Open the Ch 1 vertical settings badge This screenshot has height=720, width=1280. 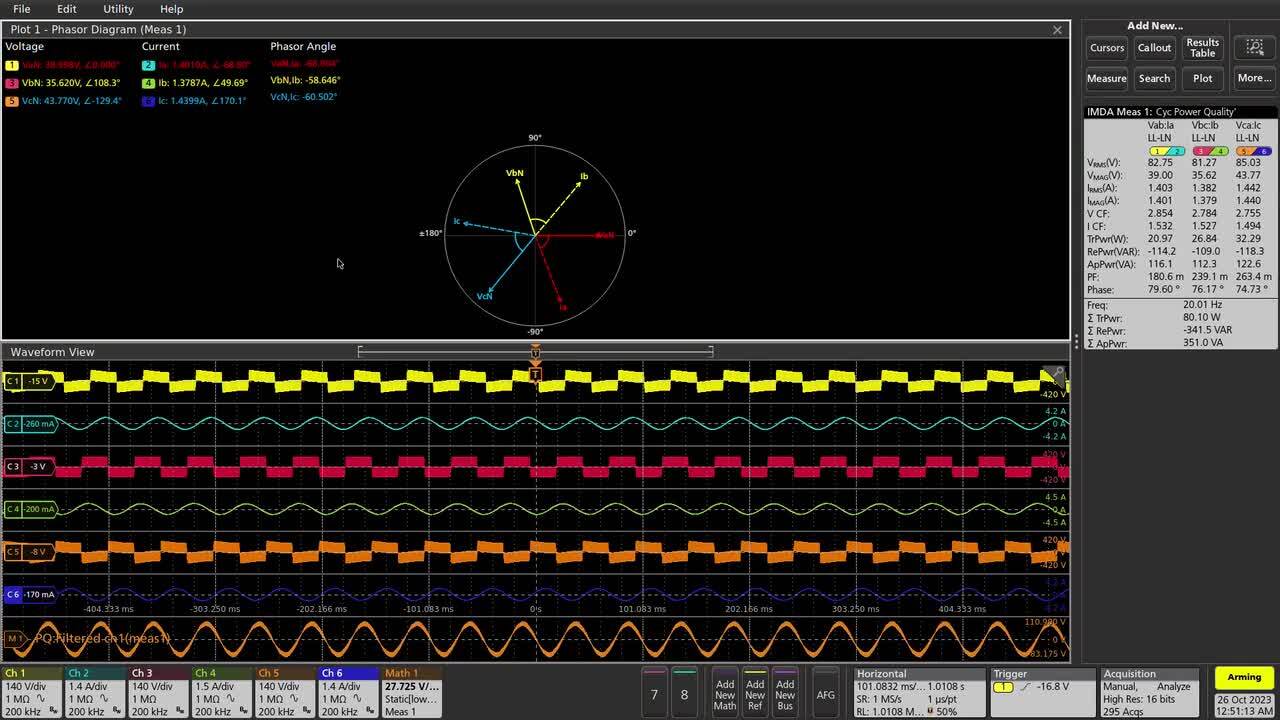(30, 690)
